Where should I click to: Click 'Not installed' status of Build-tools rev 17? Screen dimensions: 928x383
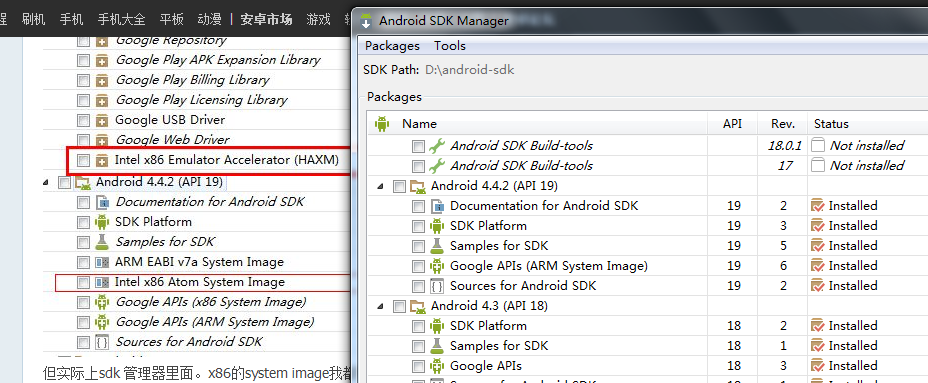point(866,166)
